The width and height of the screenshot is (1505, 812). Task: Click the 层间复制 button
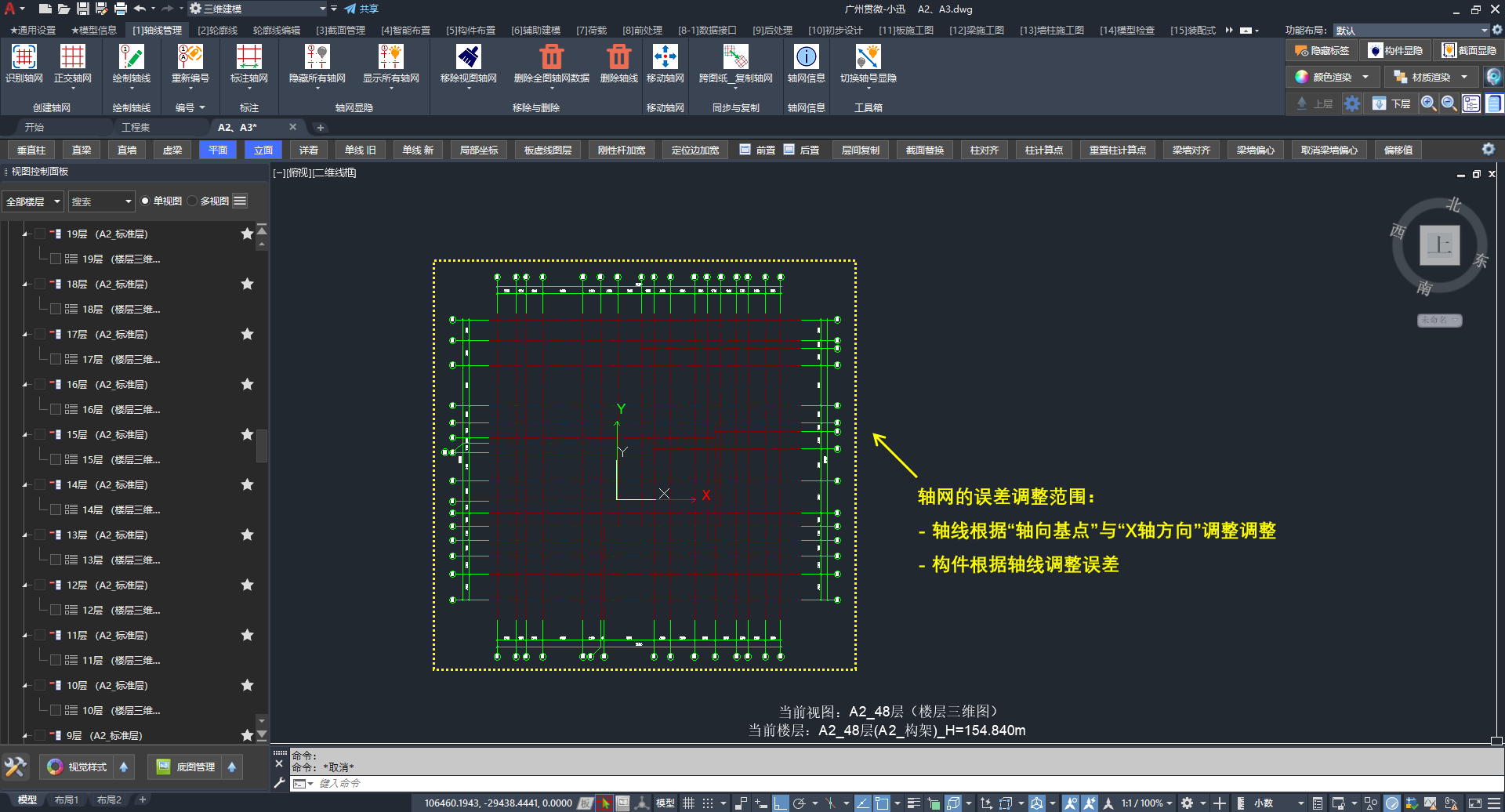[x=860, y=150]
